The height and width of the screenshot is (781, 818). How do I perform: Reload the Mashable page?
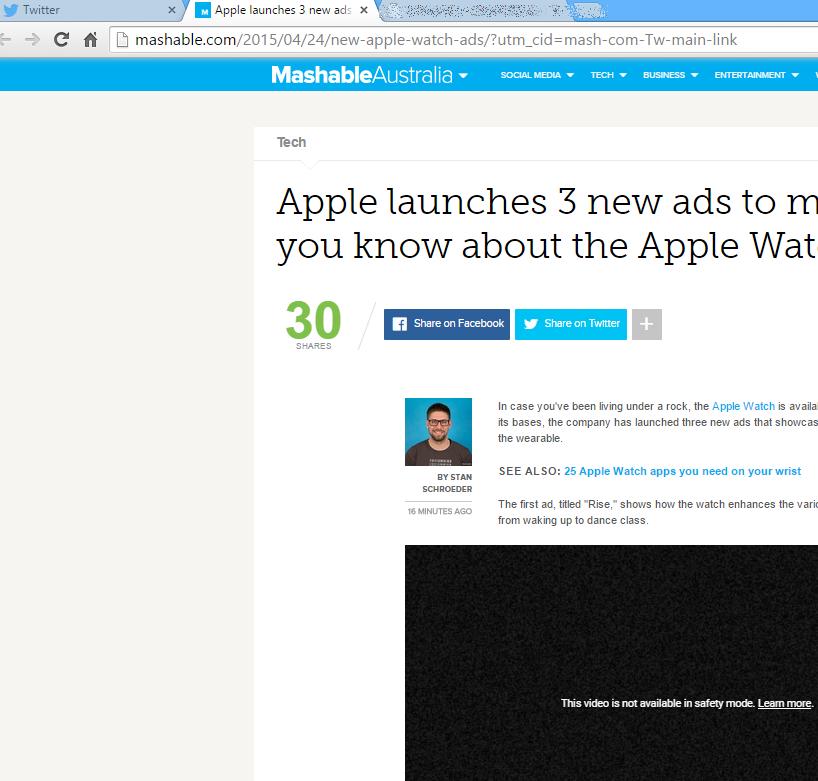pyautogui.click(x=62, y=40)
